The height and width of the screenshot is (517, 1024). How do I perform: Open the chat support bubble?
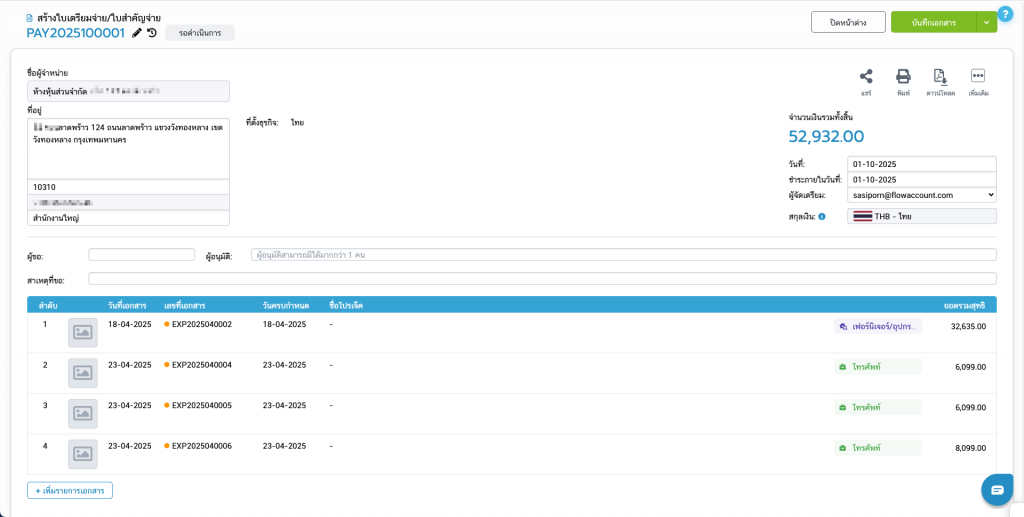pos(997,489)
